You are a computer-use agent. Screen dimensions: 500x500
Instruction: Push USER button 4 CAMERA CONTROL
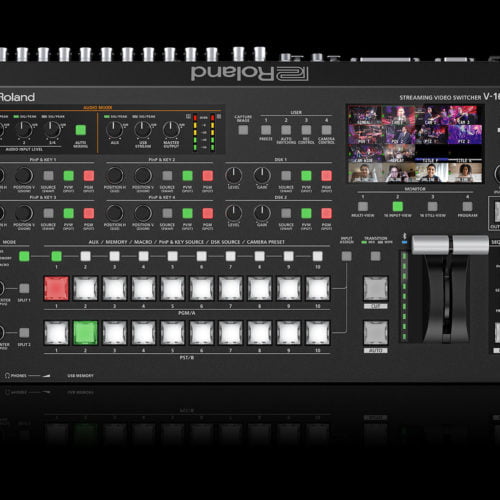[327, 130]
